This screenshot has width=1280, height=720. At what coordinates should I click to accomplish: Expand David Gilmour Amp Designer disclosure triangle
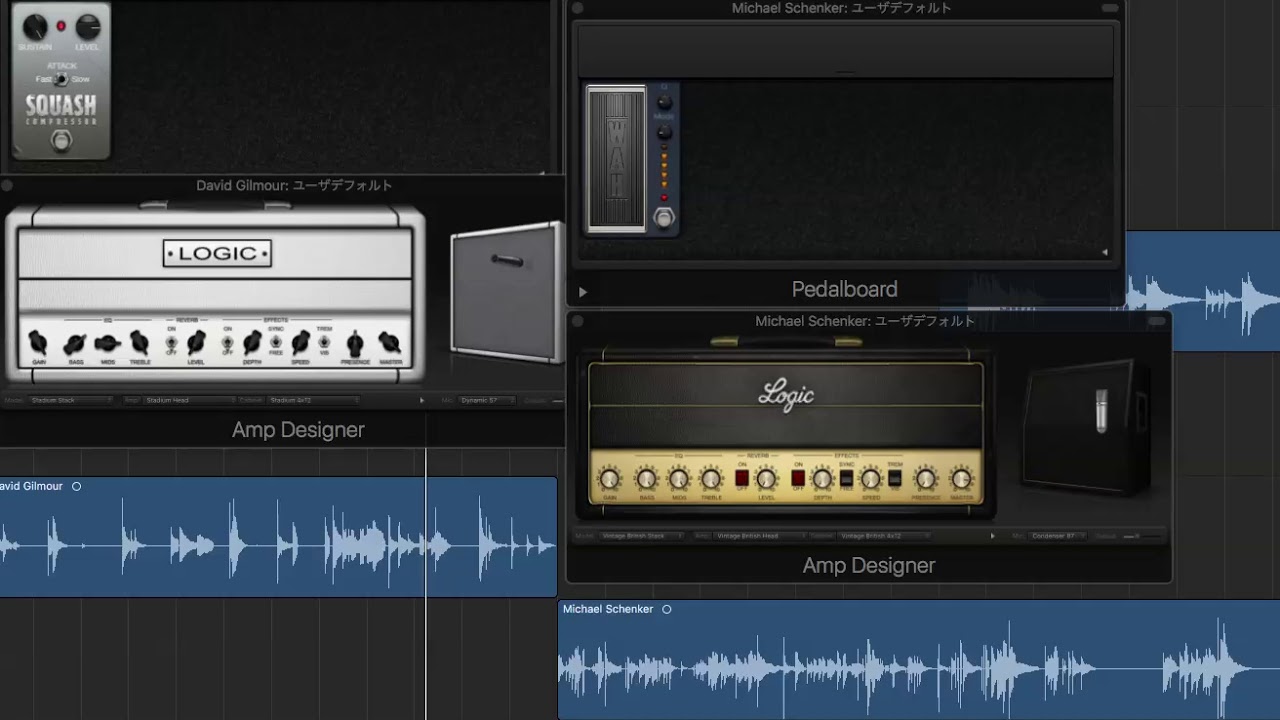[422, 400]
